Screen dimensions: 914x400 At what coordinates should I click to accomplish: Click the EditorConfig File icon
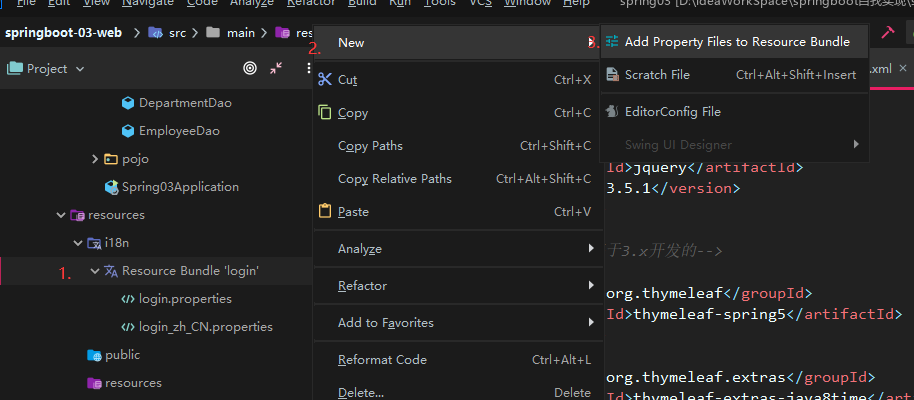pos(612,111)
